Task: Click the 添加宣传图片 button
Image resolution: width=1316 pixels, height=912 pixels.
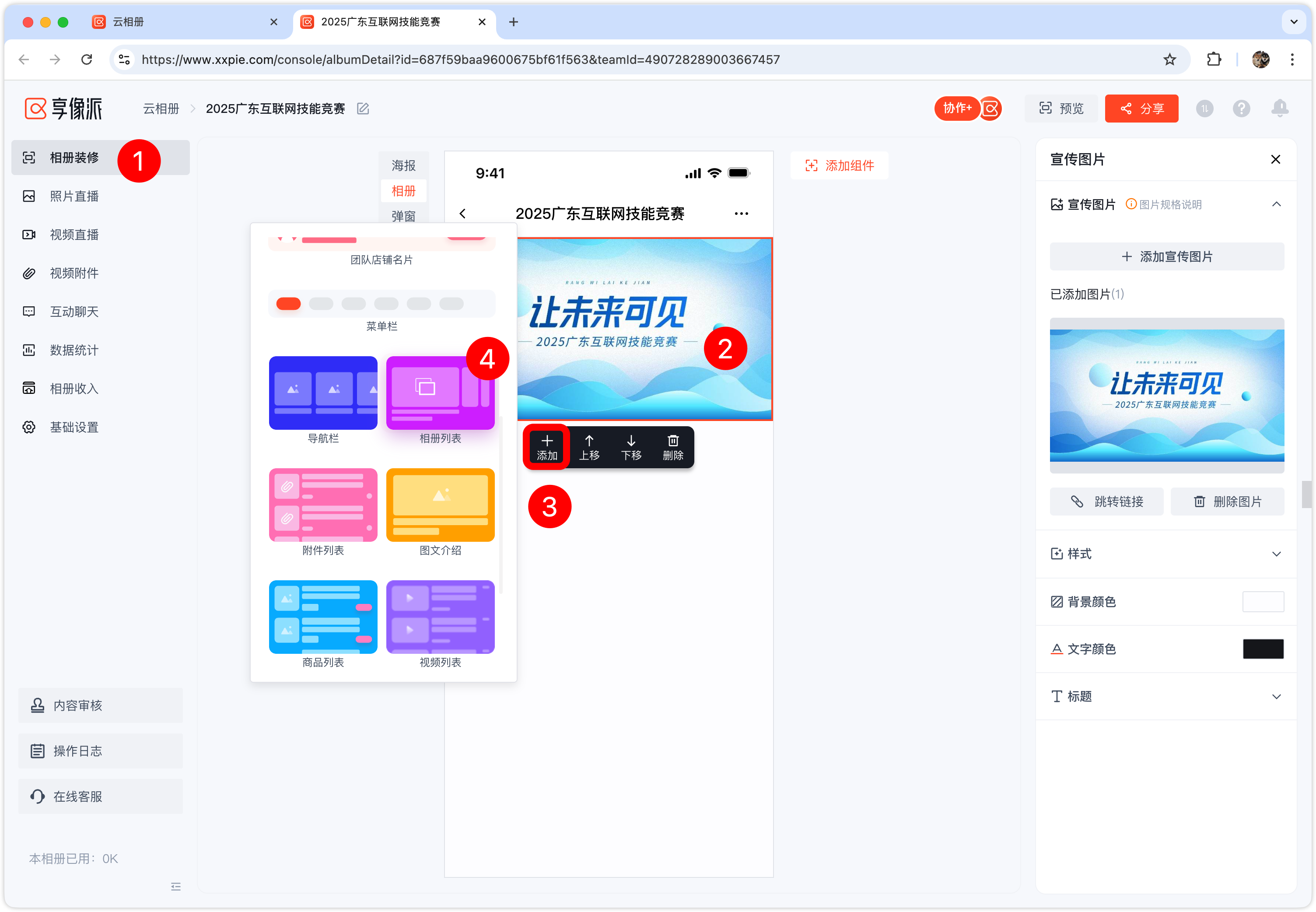Action: [1166, 256]
